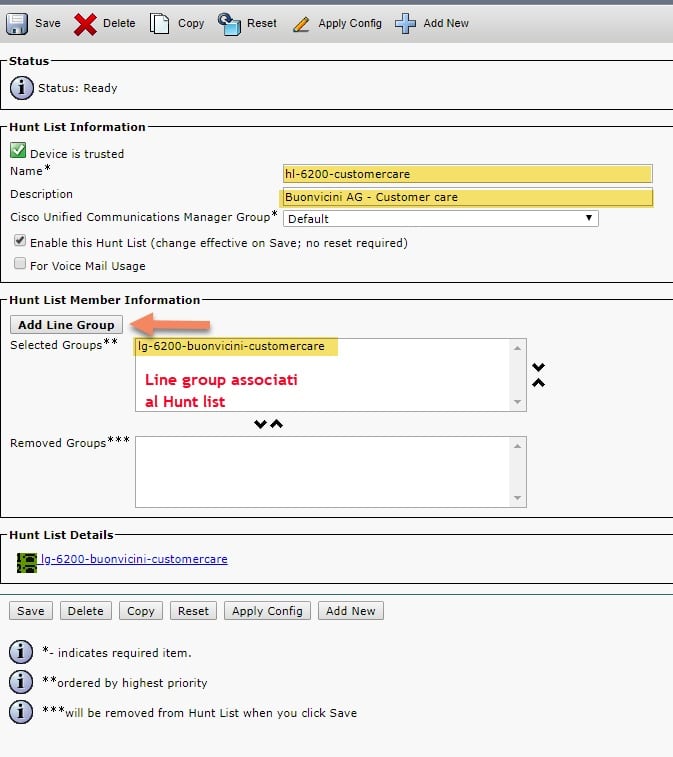The height and width of the screenshot is (757, 673).
Task: Open lg-6200-buonvicini-customercare link in details
Action: pyautogui.click(x=134, y=559)
